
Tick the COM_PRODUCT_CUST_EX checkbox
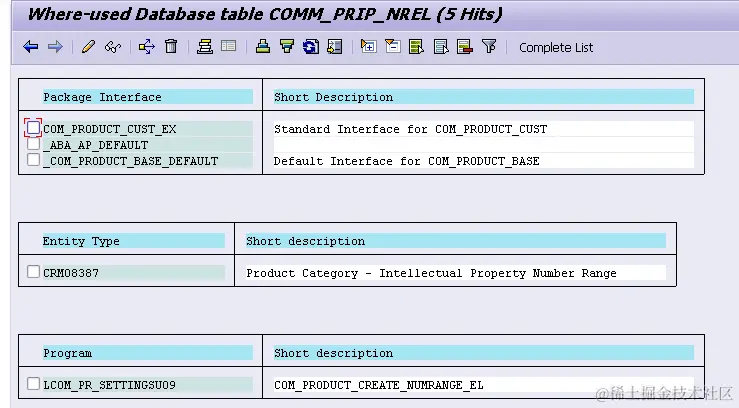click(x=33, y=128)
